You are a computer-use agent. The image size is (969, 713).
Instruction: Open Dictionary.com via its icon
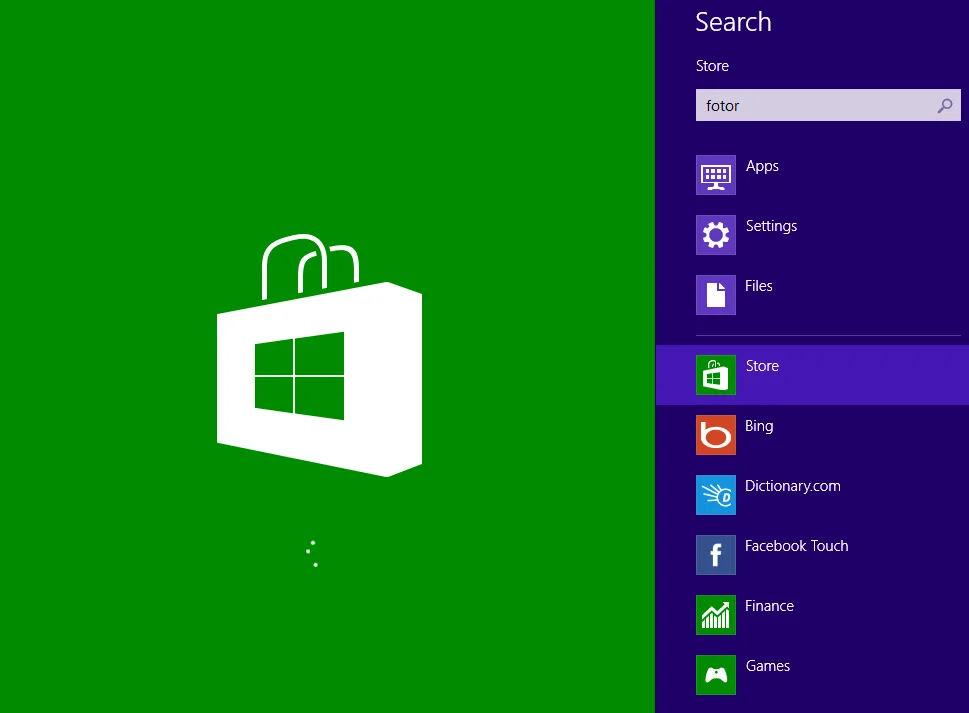[715, 495]
